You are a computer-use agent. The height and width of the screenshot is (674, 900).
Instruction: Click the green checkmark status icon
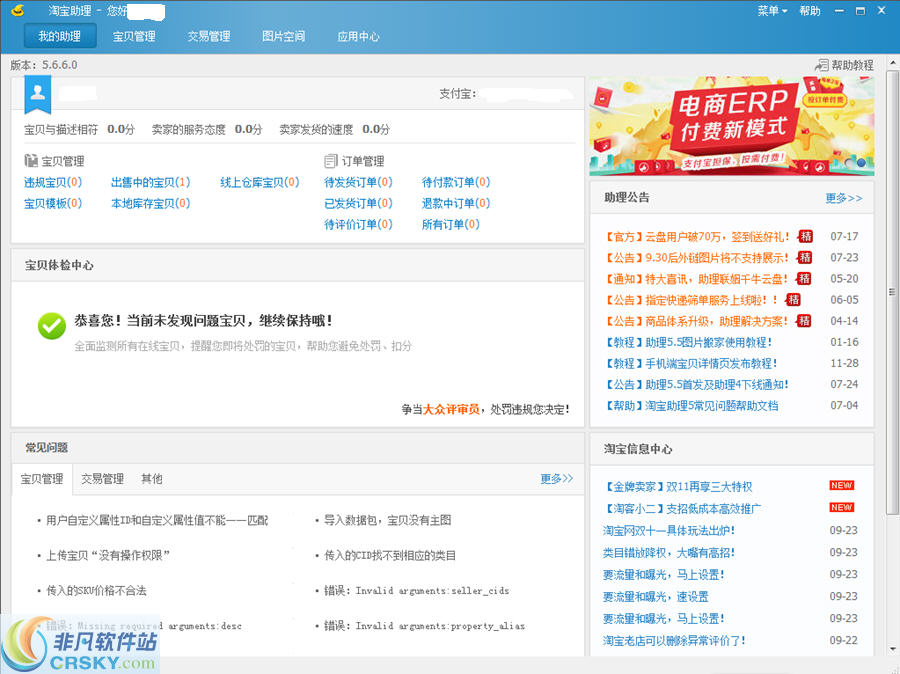tap(52, 326)
